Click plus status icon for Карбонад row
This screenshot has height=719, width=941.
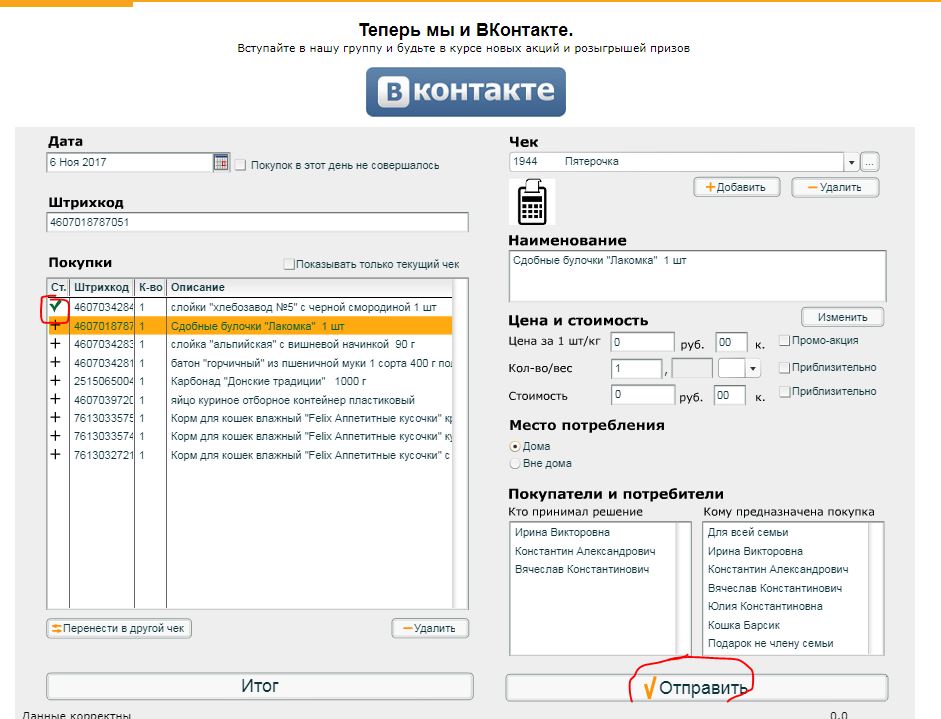tap(55, 381)
